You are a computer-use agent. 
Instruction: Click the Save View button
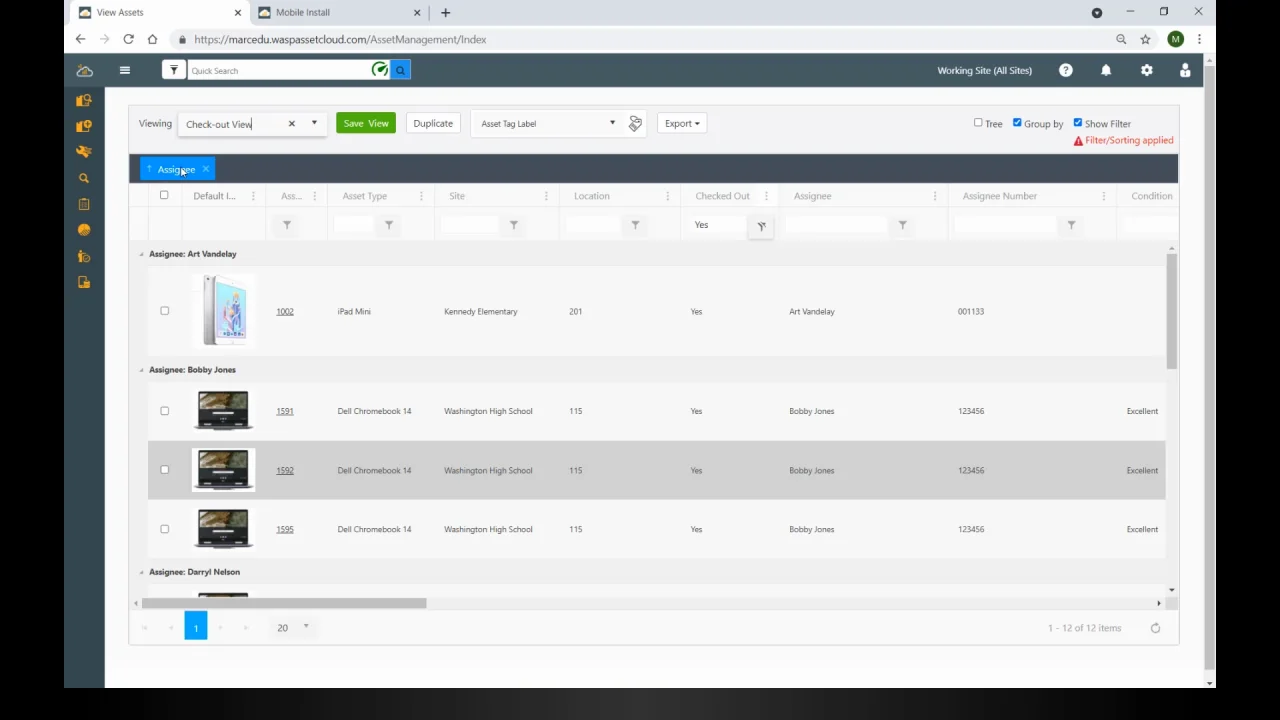pyautogui.click(x=366, y=124)
